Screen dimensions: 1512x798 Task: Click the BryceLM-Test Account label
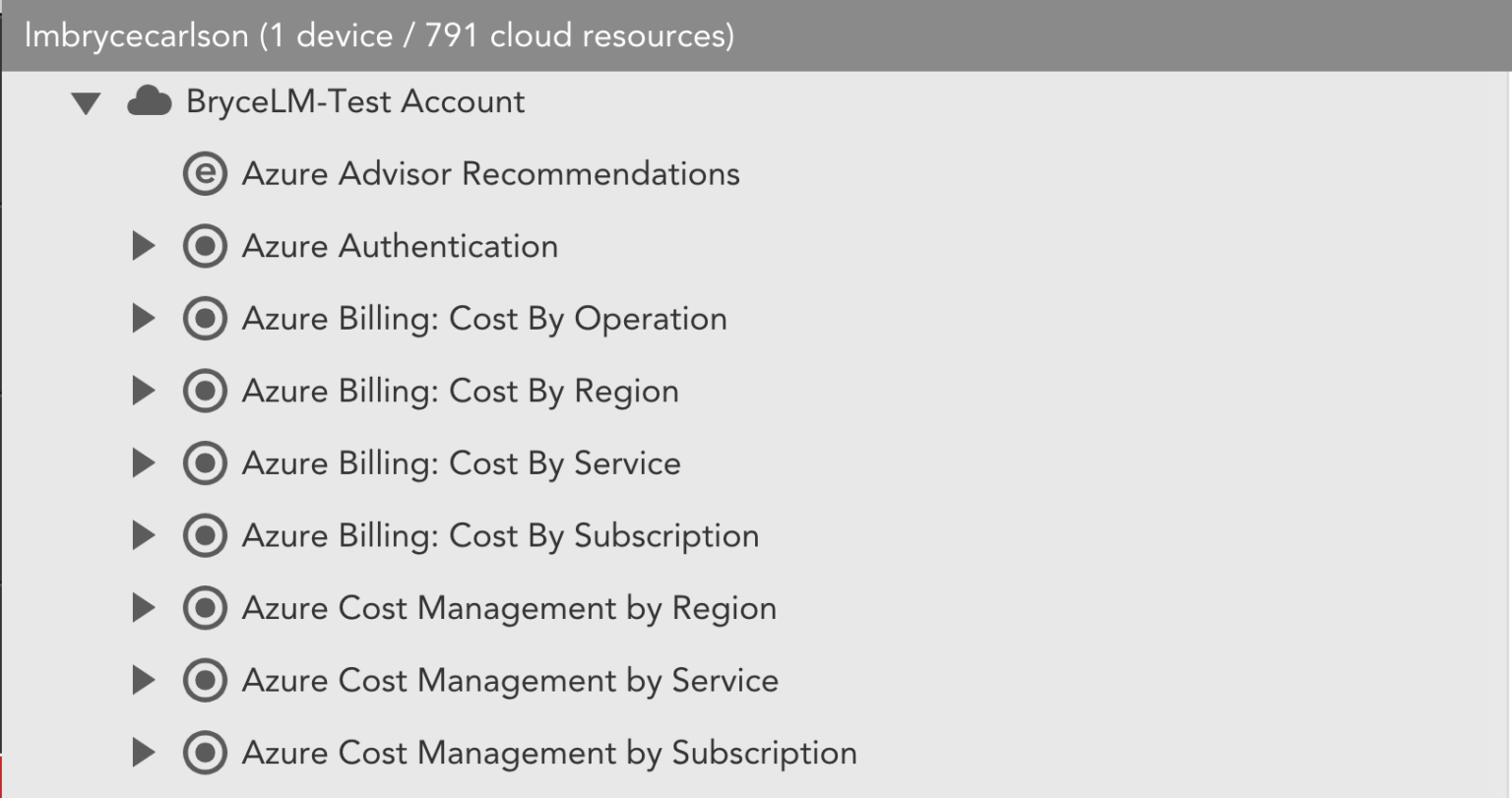pyautogui.click(x=357, y=100)
